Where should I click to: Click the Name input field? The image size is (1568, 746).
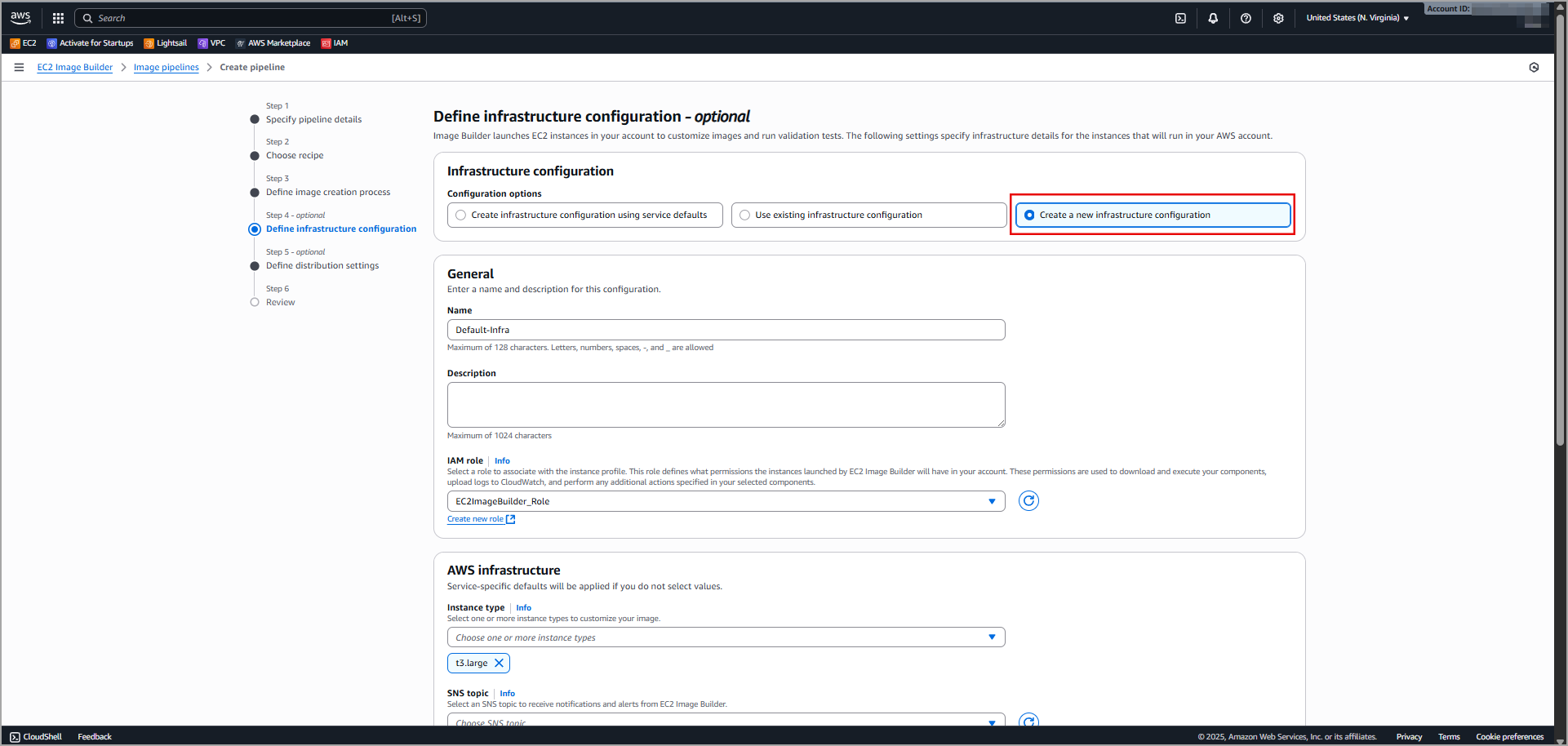[726, 330]
